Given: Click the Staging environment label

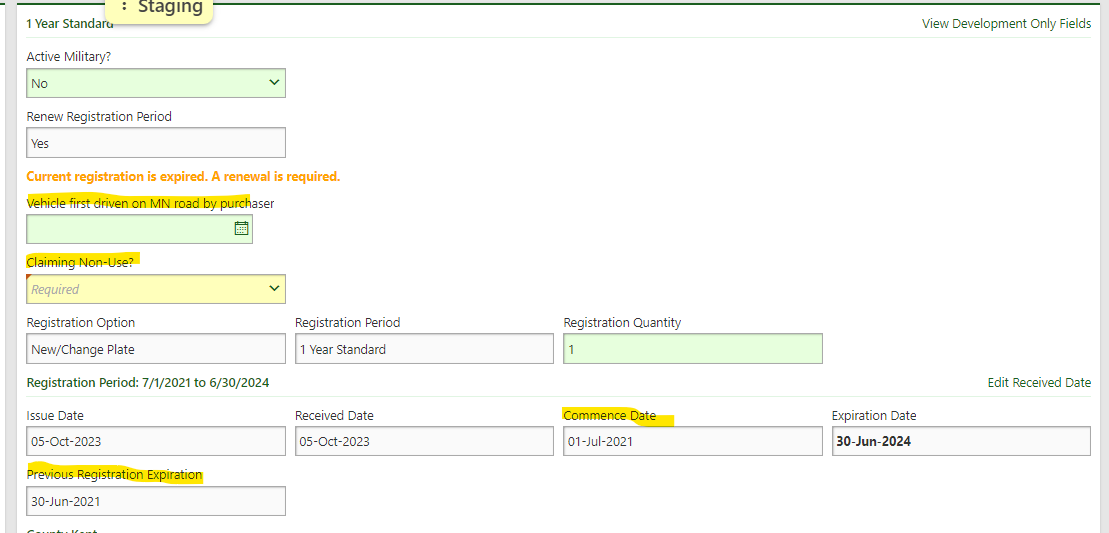Looking at the screenshot, I should [x=170, y=8].
